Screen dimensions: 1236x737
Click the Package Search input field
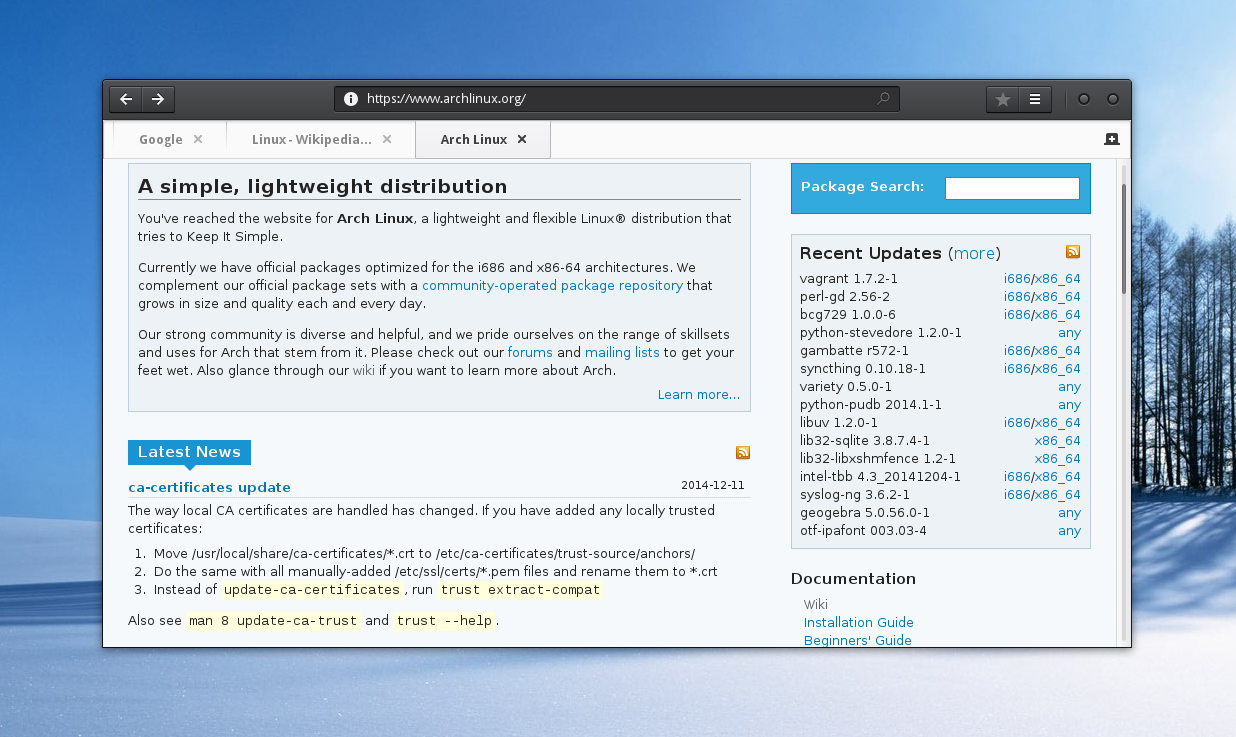coord(1012,188)
